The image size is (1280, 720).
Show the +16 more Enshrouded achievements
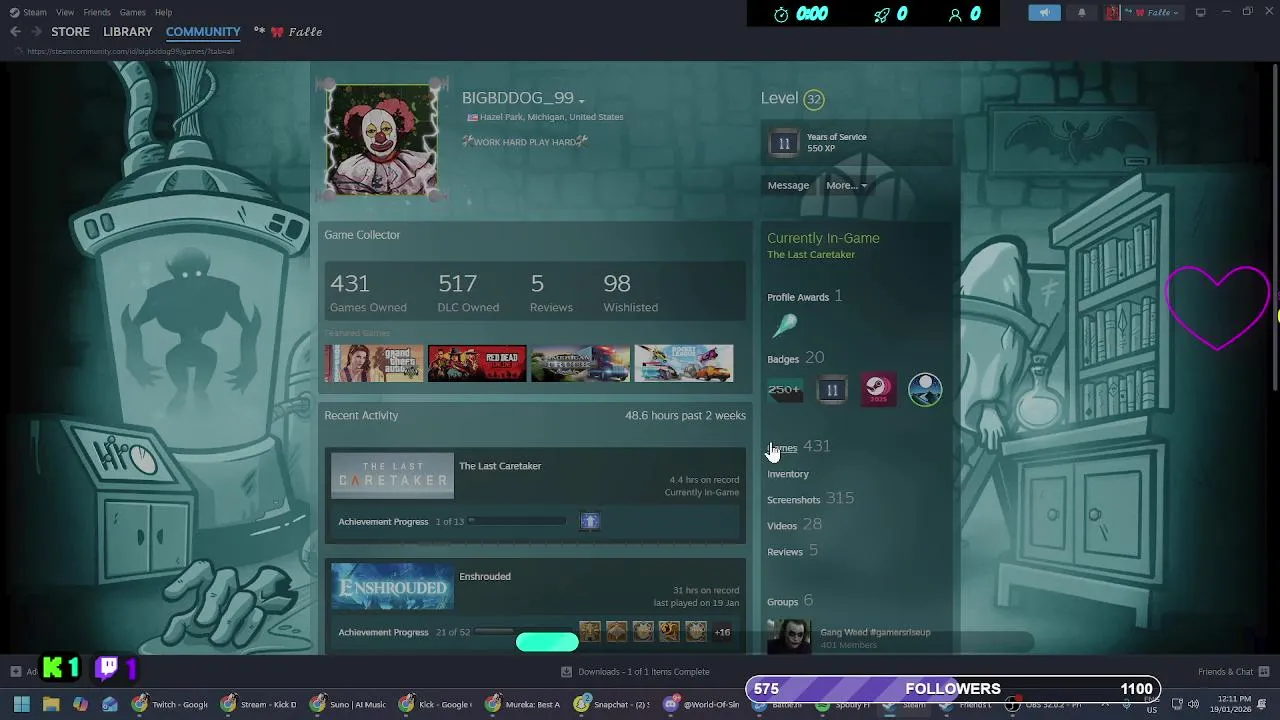point(722,632)
